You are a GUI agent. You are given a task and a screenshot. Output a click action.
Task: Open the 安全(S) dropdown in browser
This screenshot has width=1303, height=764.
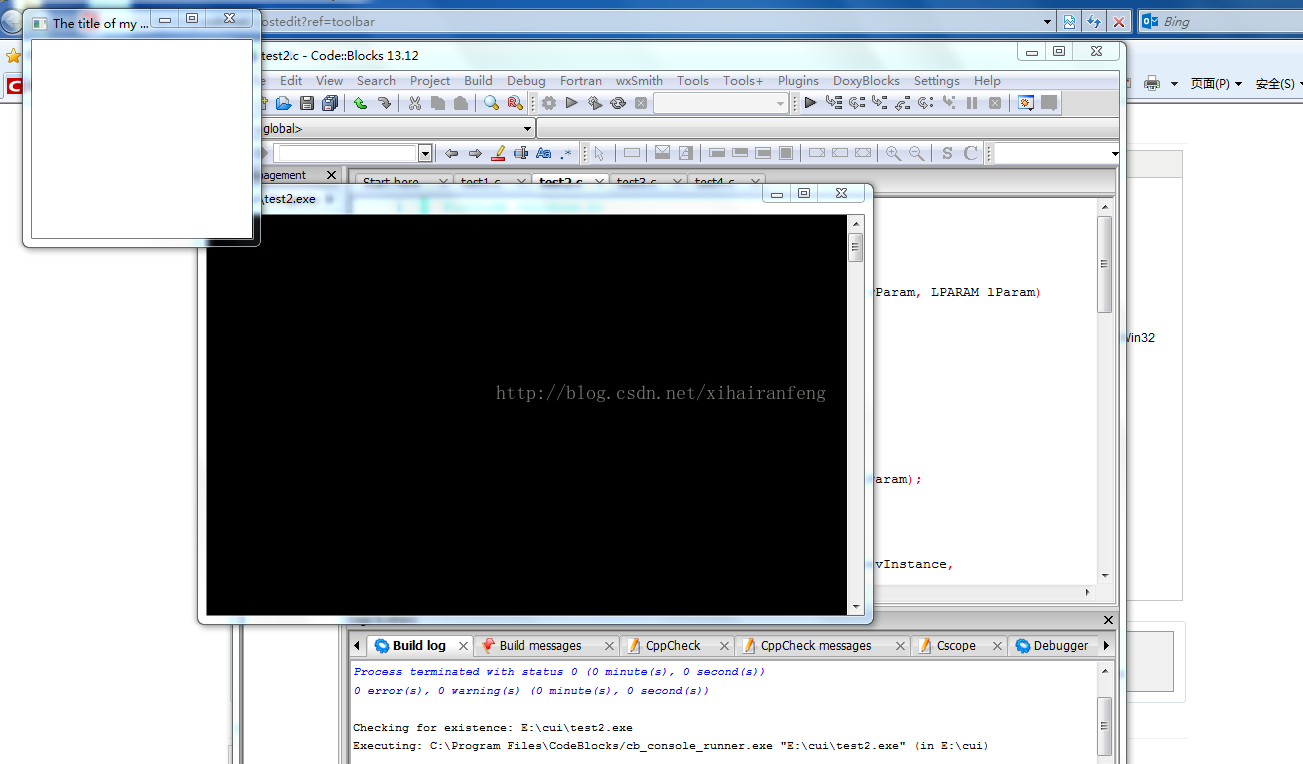pos(1279,84)
